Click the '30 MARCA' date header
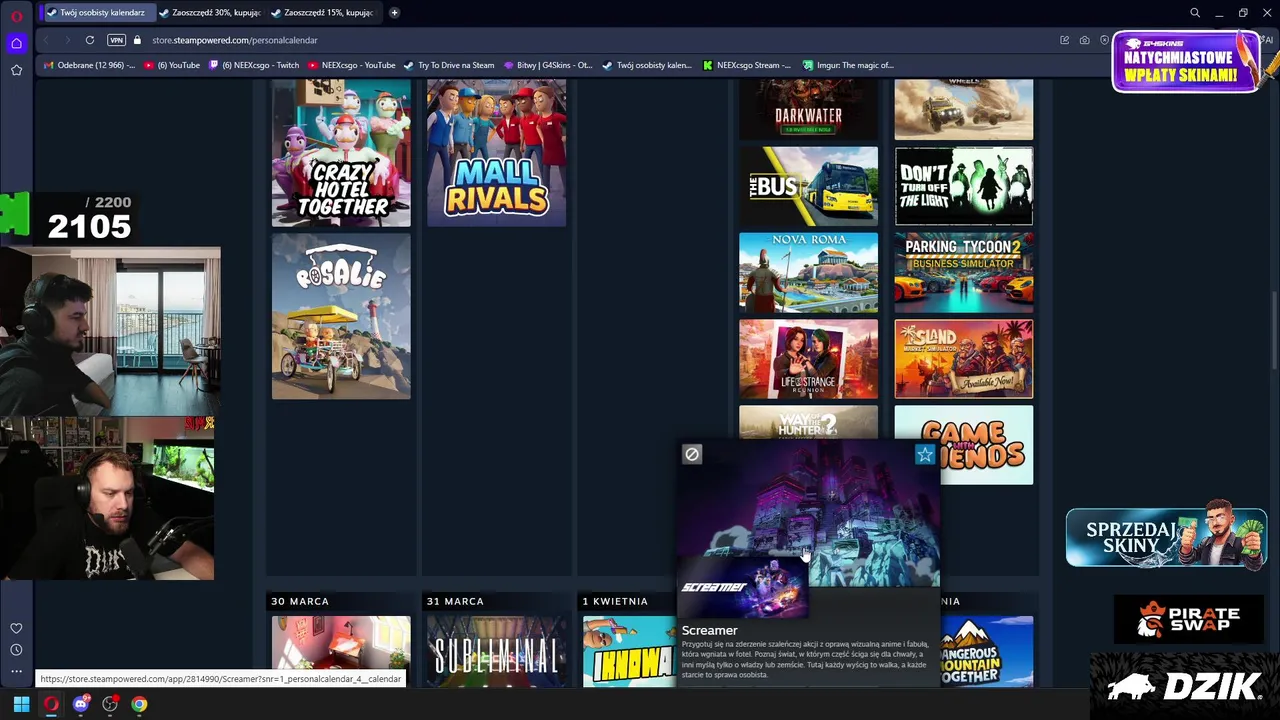The height and width of the screenshot is (720, 1280). pos(300,601)
